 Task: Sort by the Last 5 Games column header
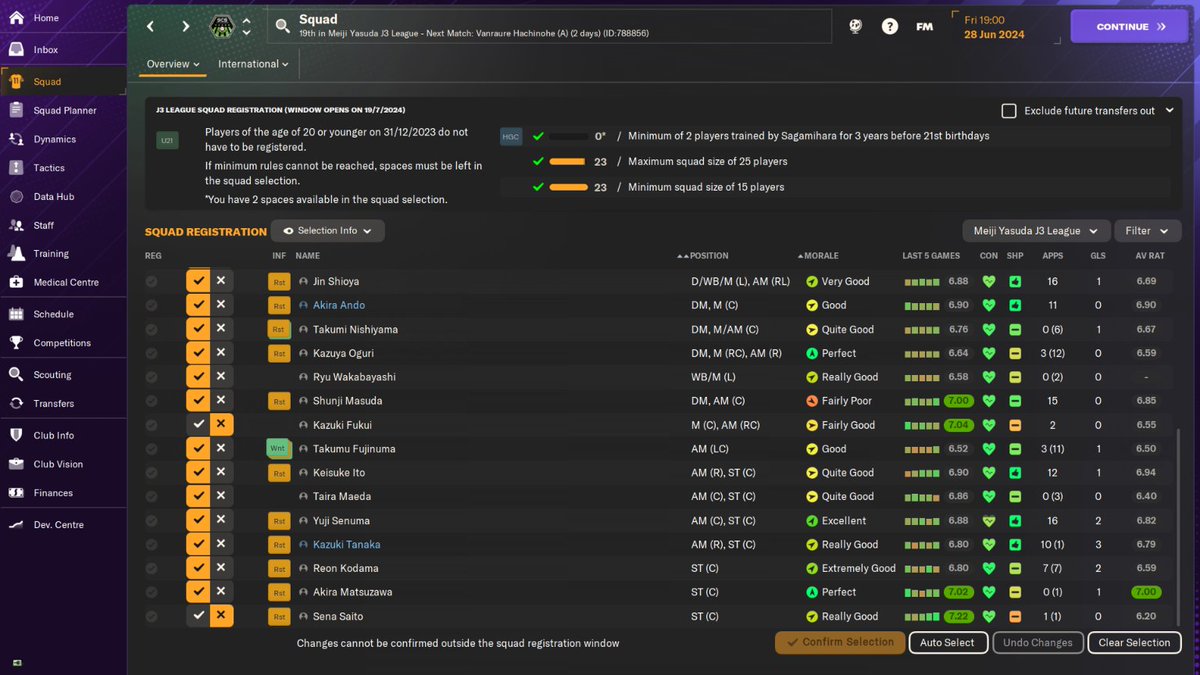click(932, 256)
